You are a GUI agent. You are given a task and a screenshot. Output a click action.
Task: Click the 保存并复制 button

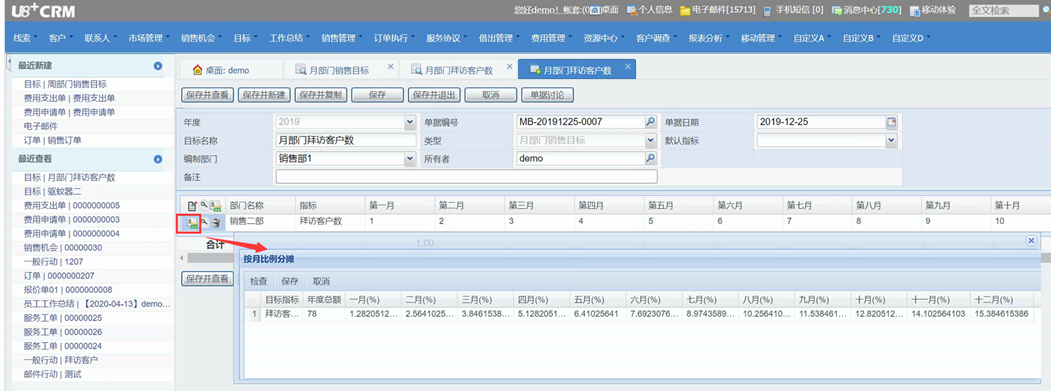click(x=320, y=95)
